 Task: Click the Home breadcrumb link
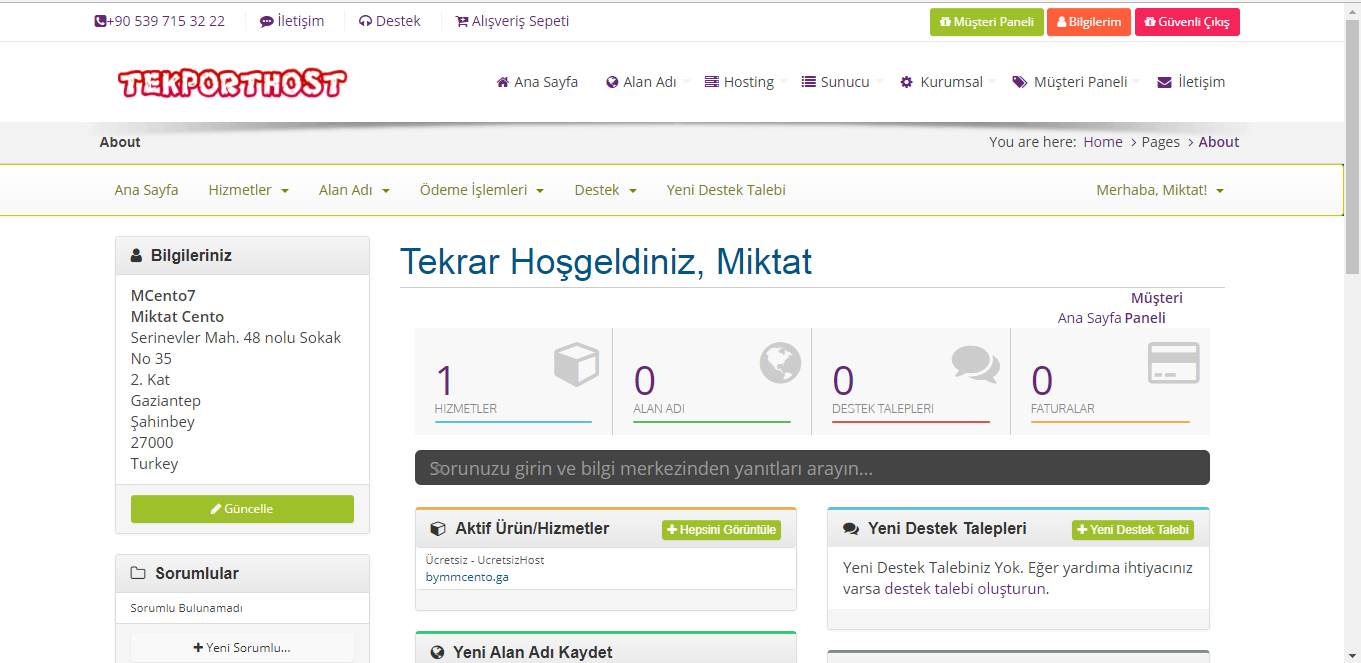pyautogui.click(x=1103, y=142)
